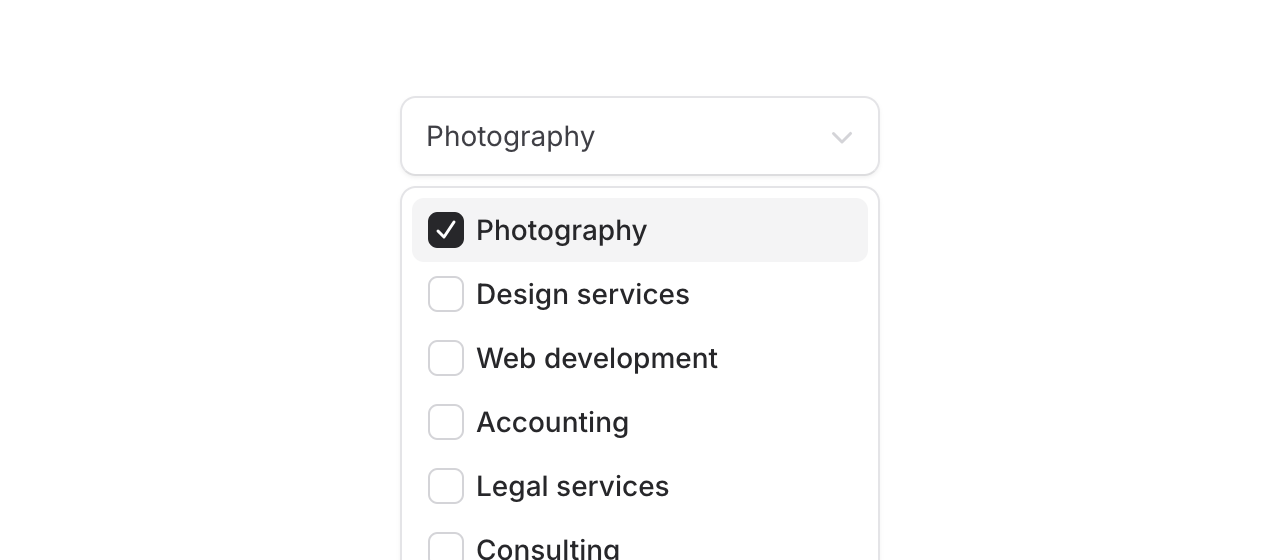Enable the Web development checkbox
The image size is (1280, 560).
(446, 358)
